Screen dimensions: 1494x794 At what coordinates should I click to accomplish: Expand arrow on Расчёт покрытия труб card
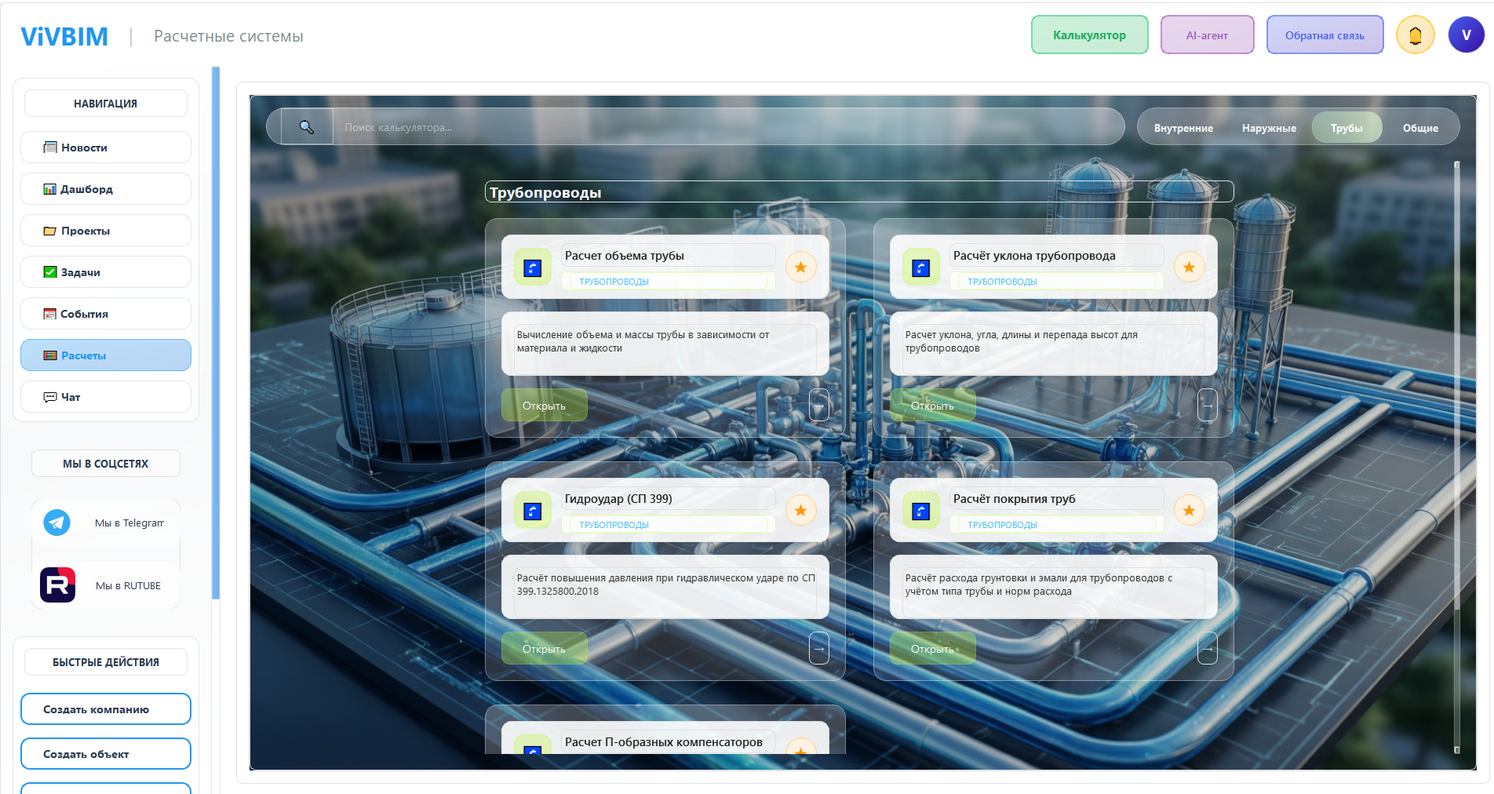click(x=1207, y=648)
